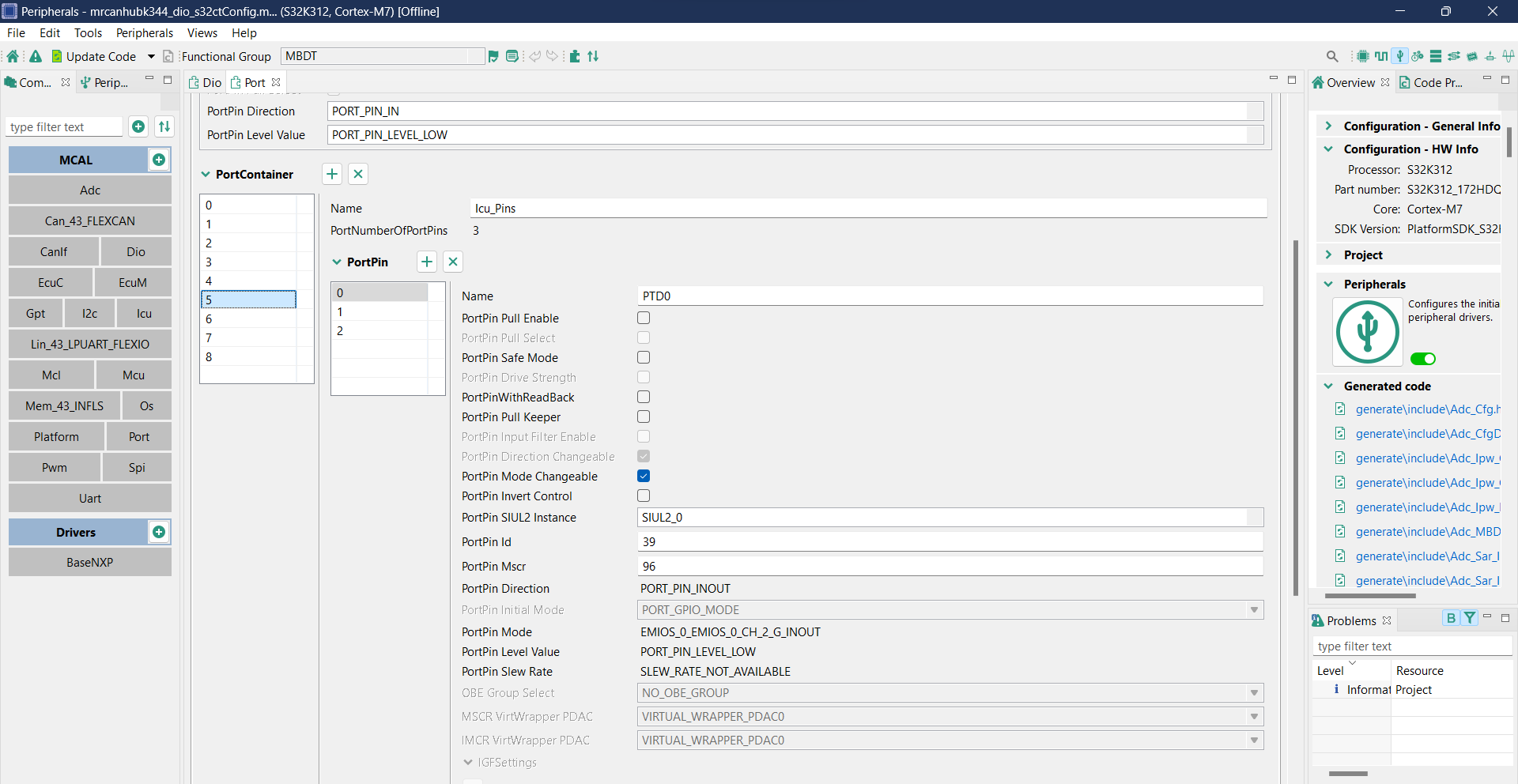Image resolution: width=1518 pixels, height=784 pixels.
Task: Check the PortPin Pull Enable checkbox
Action: [644, 318]
